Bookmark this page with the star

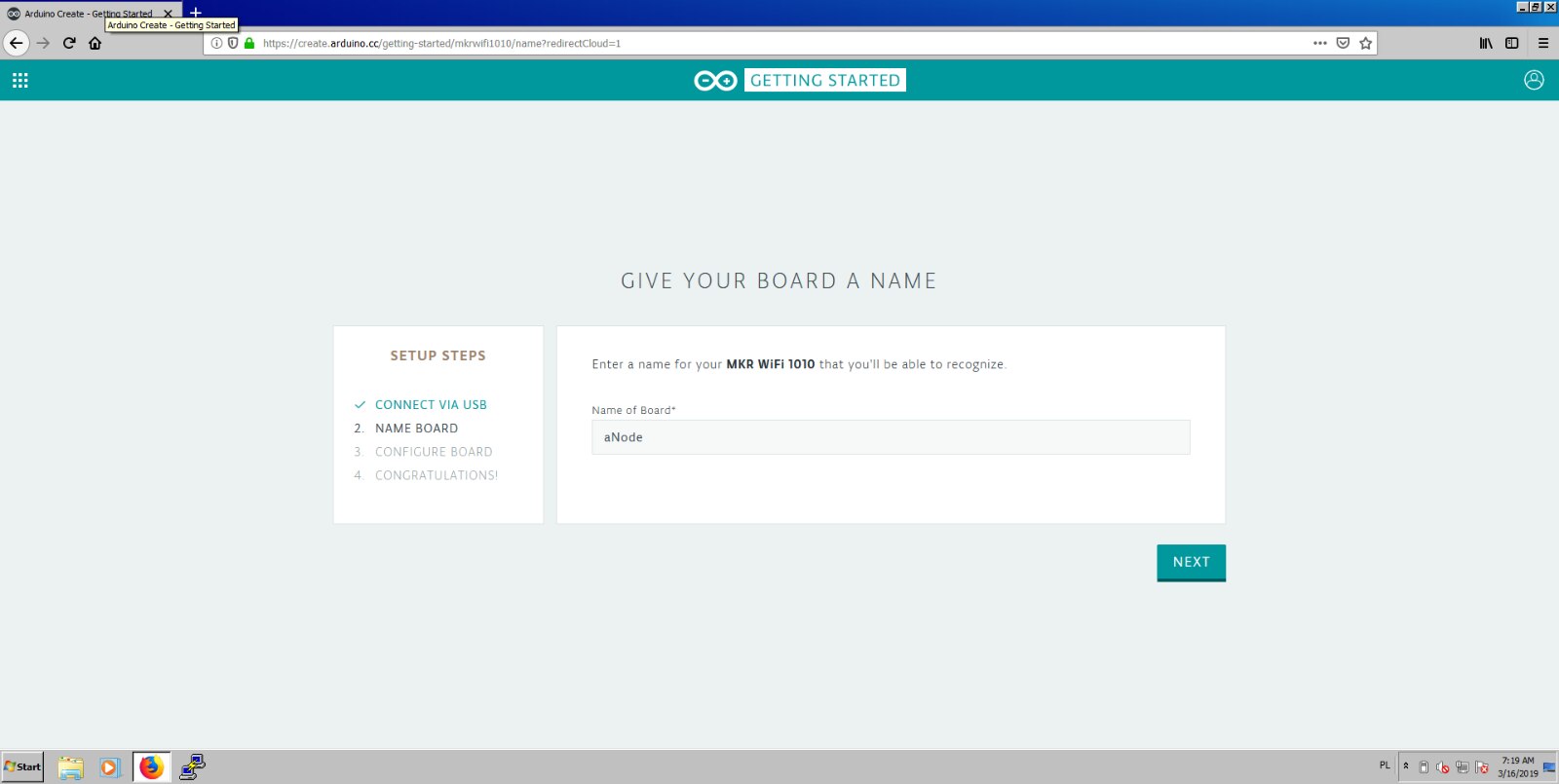tap(1366, 43)
